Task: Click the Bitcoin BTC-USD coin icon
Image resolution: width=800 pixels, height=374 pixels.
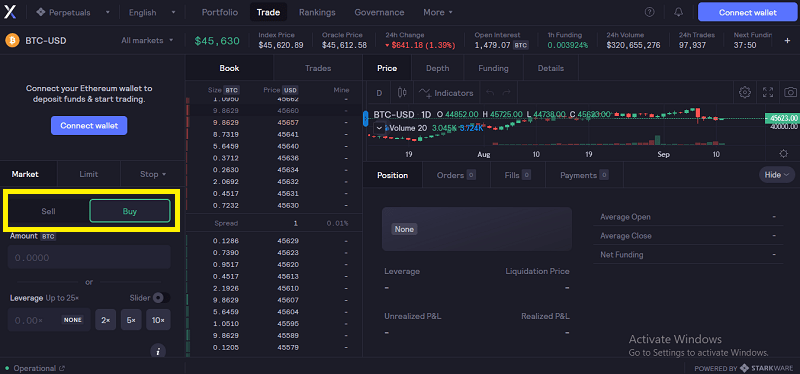Action: coord(12,40)
